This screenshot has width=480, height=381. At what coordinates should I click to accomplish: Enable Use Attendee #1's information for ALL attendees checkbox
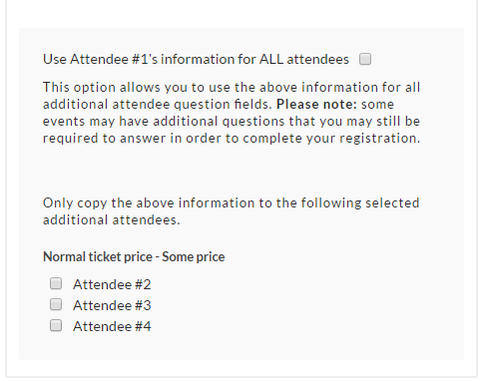coord(365,59)
